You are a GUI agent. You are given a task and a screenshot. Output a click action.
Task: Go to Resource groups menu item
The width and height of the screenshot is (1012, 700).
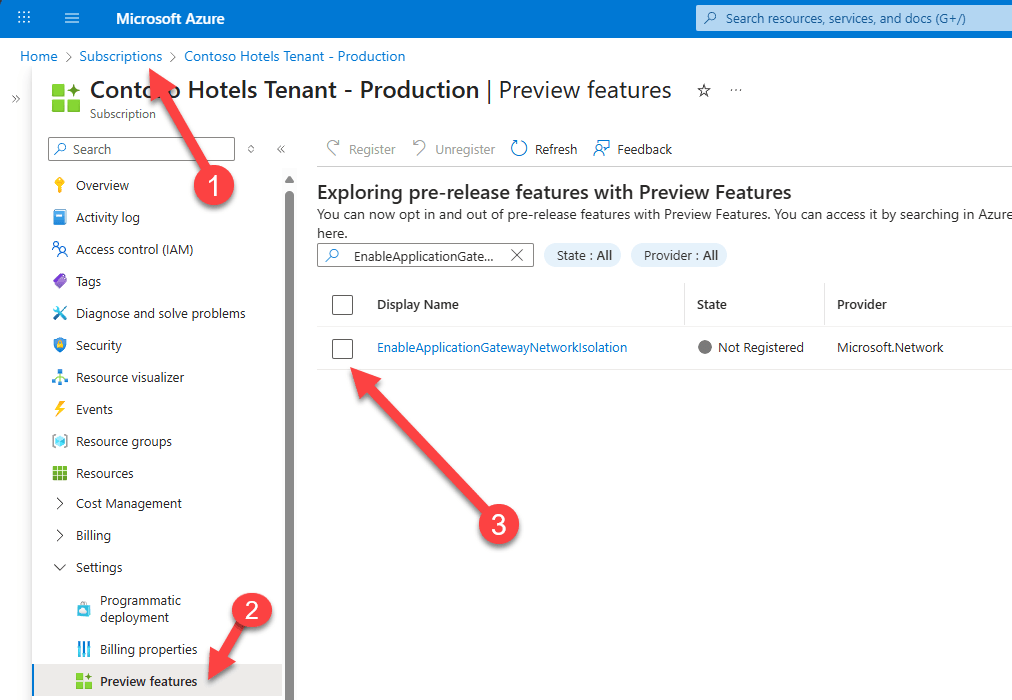pos(123,441)
